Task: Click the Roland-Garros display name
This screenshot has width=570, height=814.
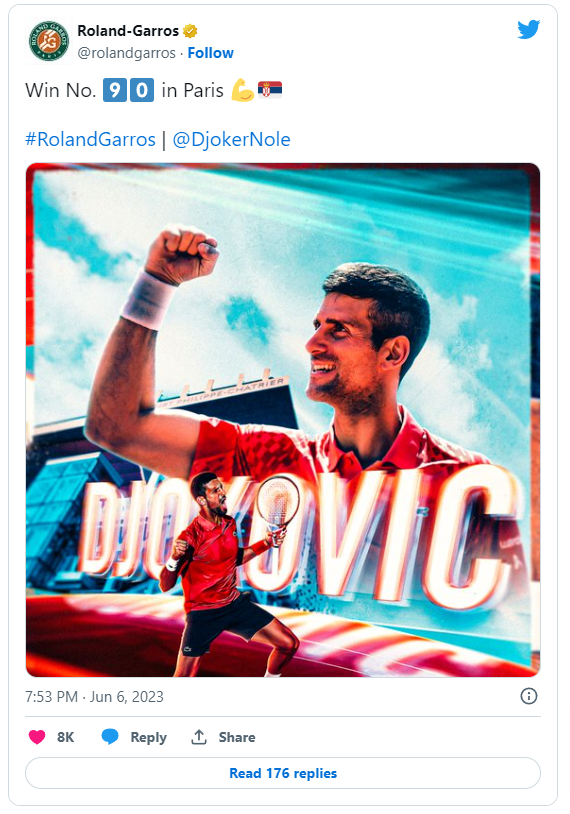Action: pos(128,31)
